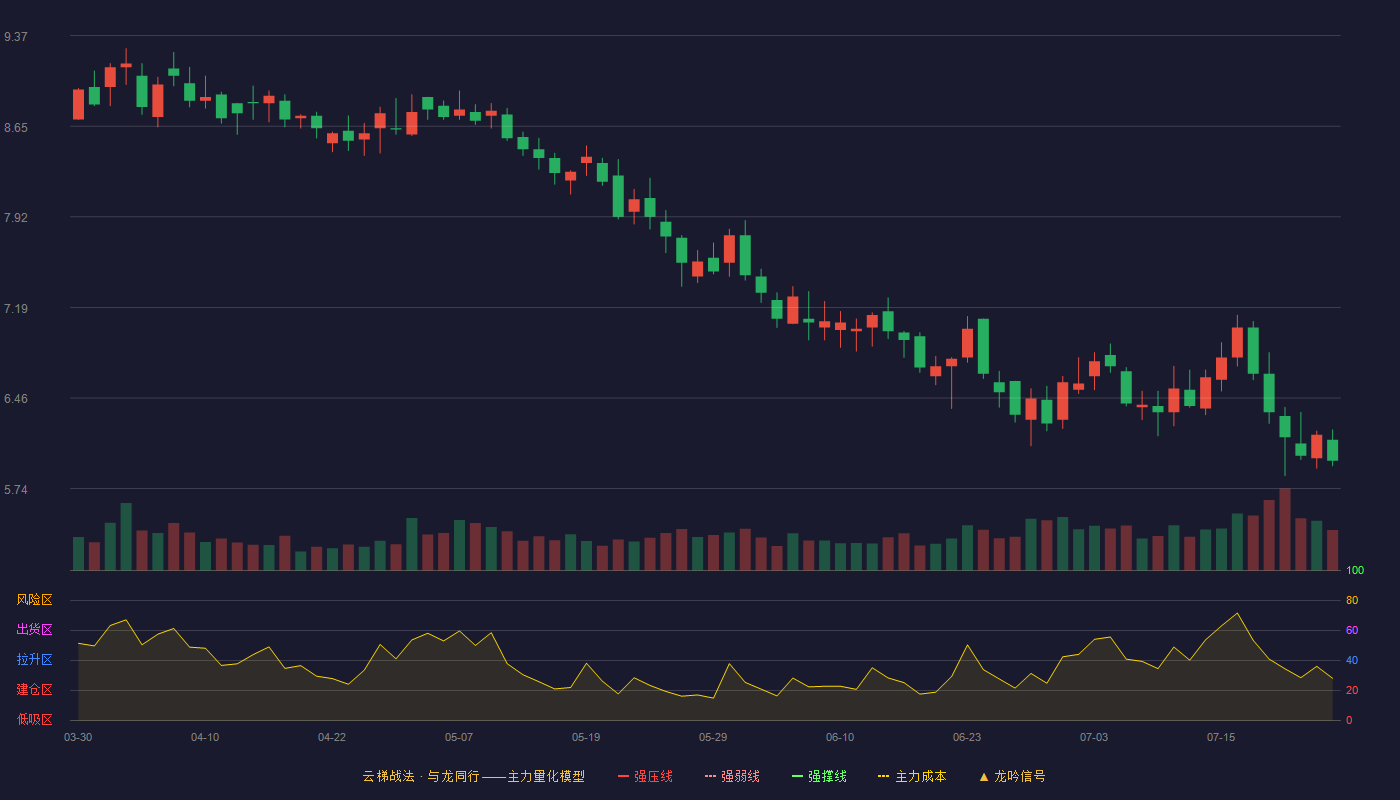Click the green 100 indicator axis value

[1355, 571]
